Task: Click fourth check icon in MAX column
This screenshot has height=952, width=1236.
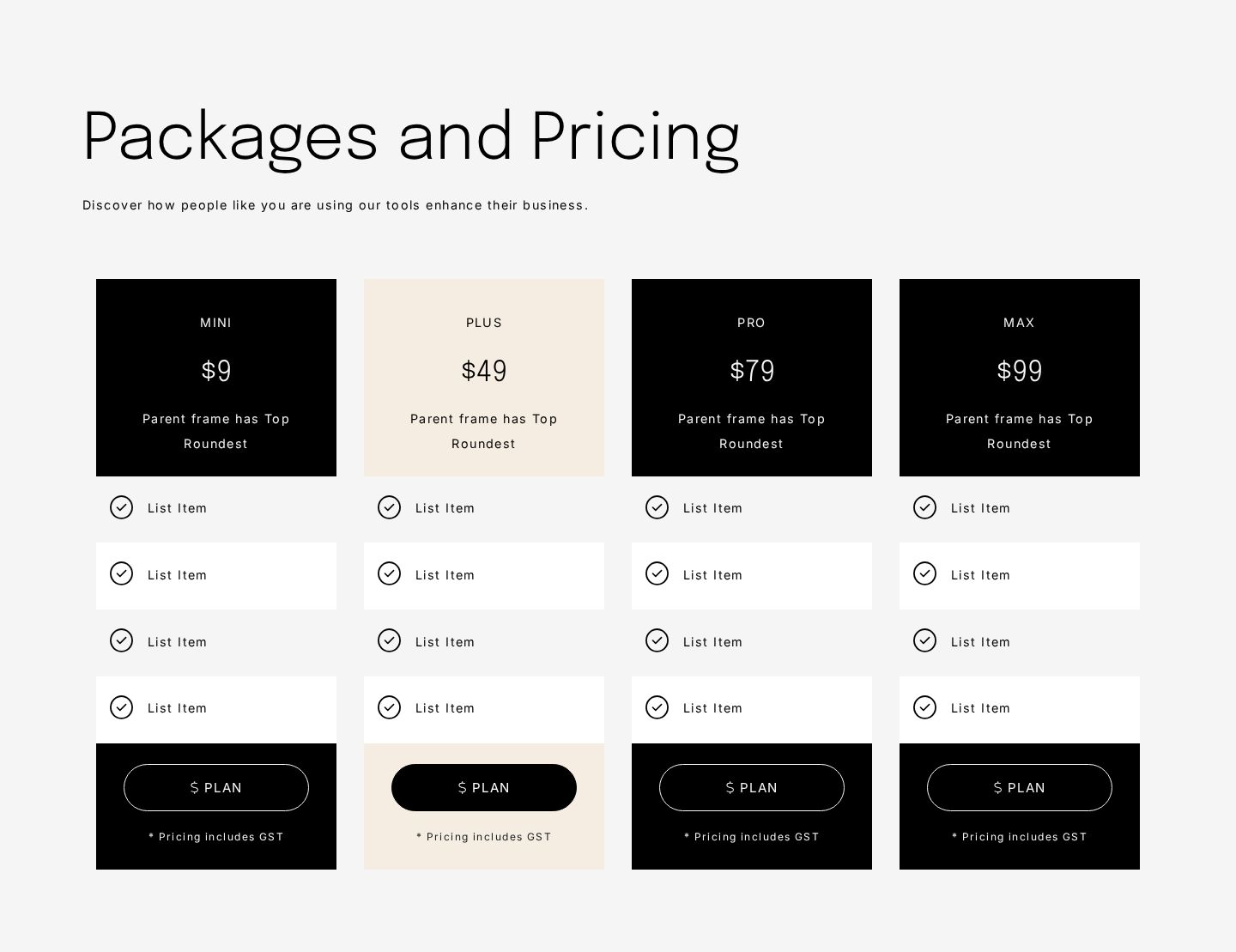Action: pos(925,707)
